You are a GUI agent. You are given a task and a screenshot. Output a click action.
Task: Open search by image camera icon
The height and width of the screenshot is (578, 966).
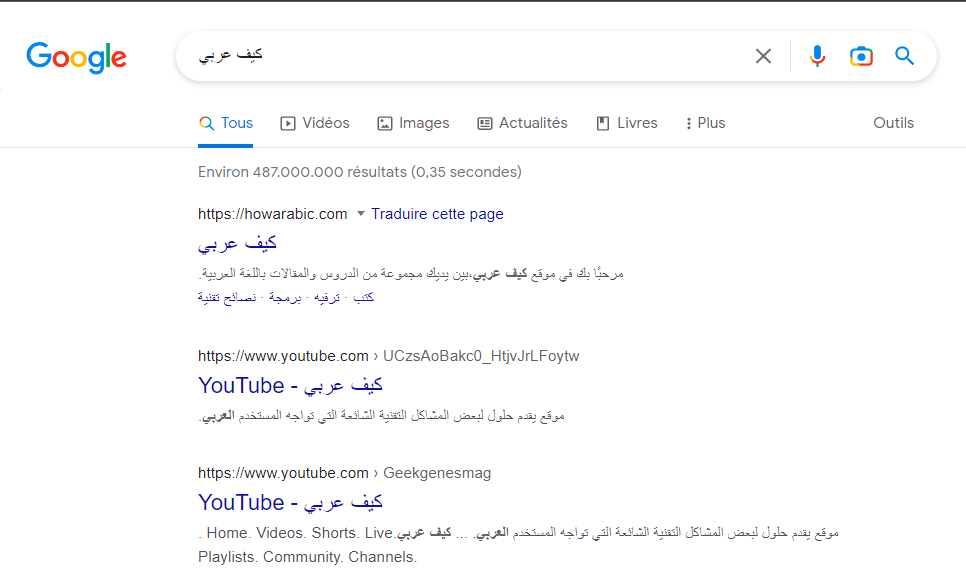click(861, 56)
